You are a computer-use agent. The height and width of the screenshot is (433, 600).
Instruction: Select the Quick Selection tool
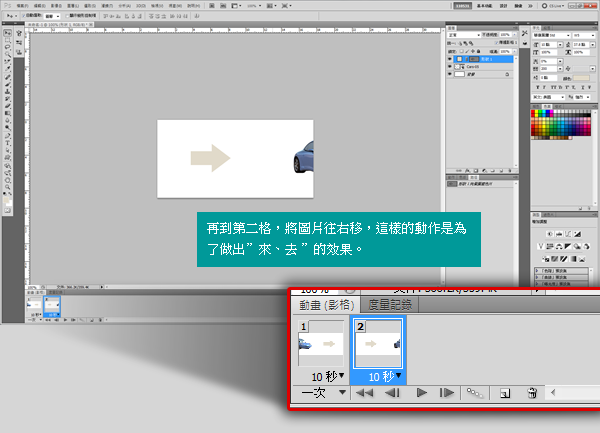[x=8, y=55]
